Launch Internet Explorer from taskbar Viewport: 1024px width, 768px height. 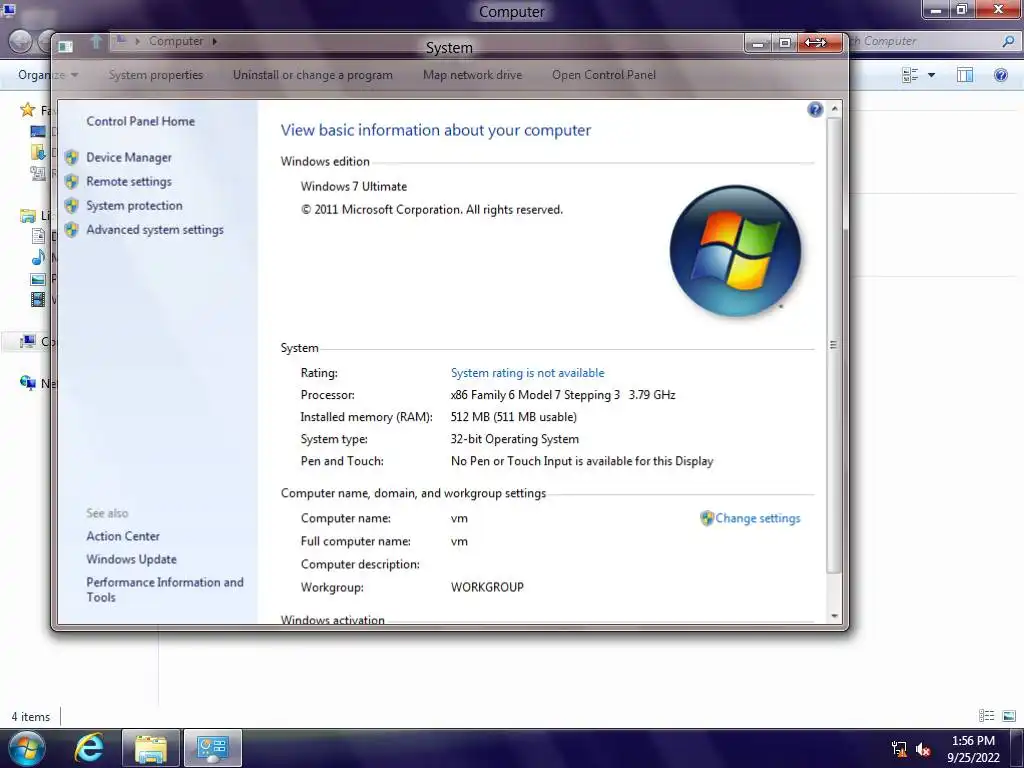[x=89, y=748]
